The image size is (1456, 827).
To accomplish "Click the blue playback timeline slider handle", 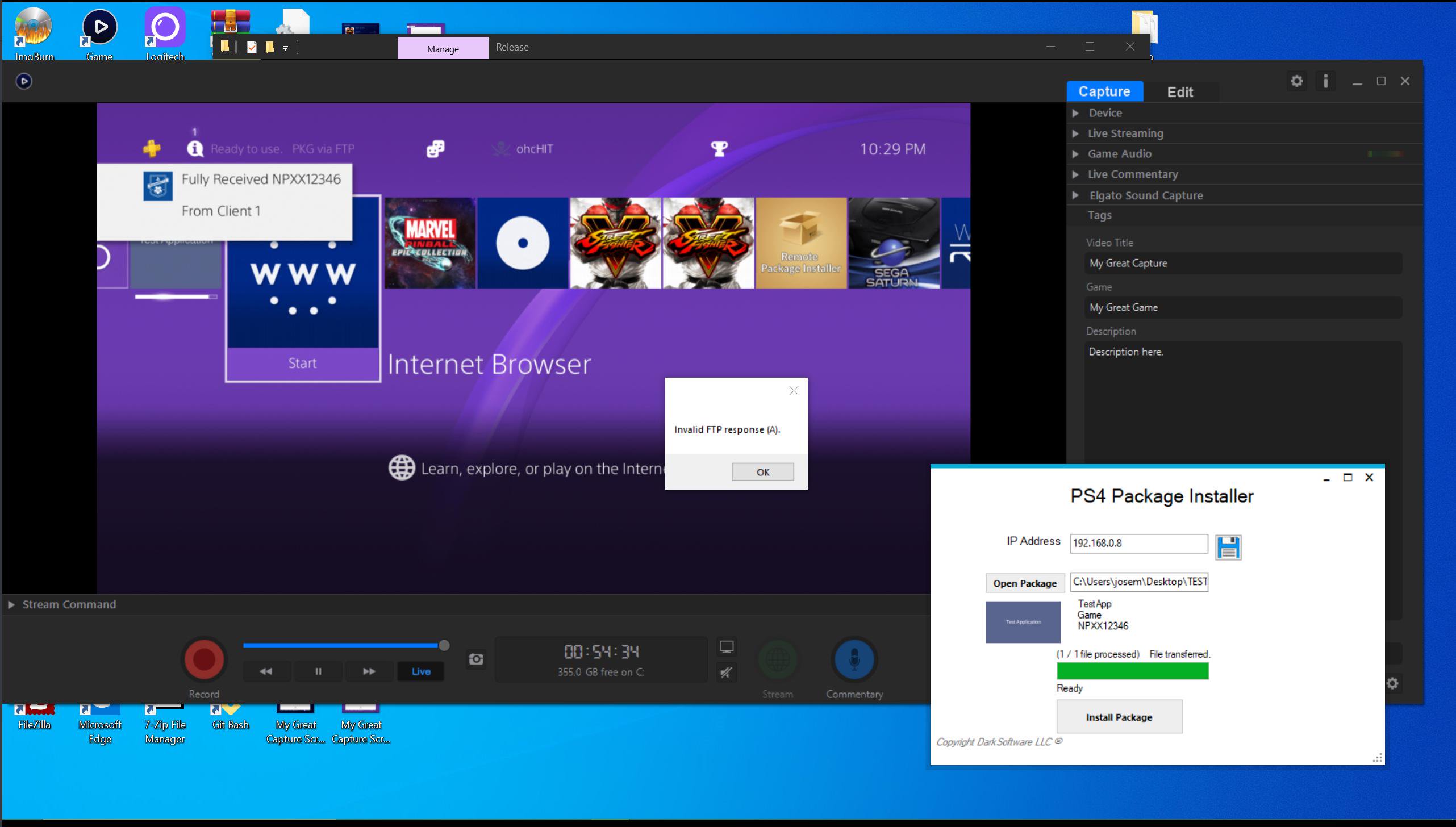I will point(444,645).
